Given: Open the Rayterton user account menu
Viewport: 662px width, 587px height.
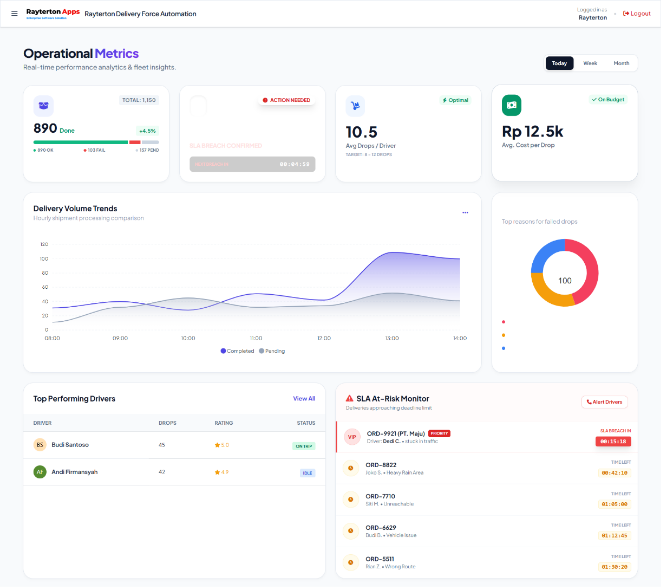Looking at the screenshot, I should pyautogui.click(x=592, y=14).
